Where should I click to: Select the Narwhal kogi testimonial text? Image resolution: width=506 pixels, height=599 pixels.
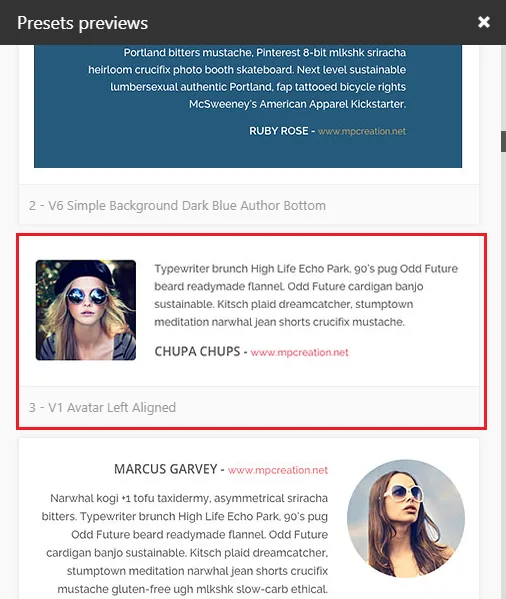point(185,544)
